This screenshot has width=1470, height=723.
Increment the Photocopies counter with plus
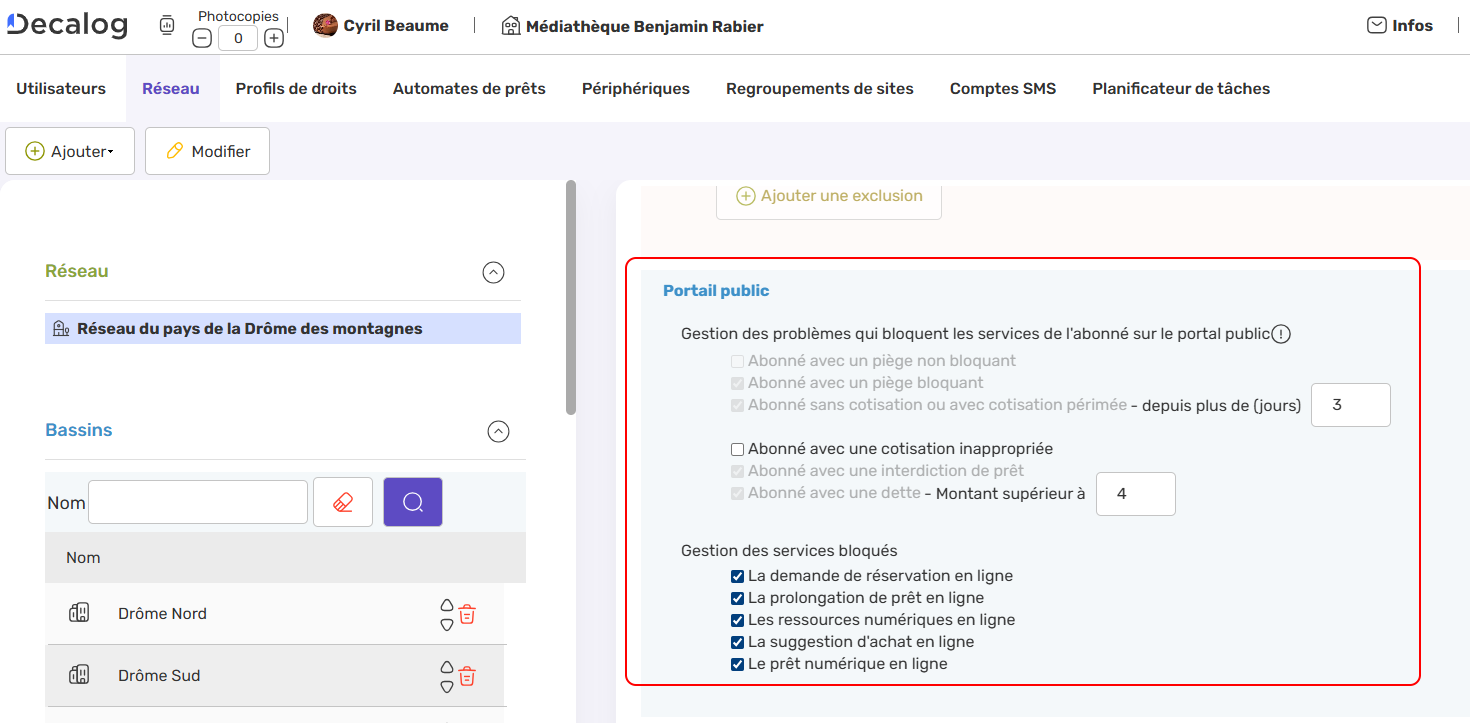(273, 37)
